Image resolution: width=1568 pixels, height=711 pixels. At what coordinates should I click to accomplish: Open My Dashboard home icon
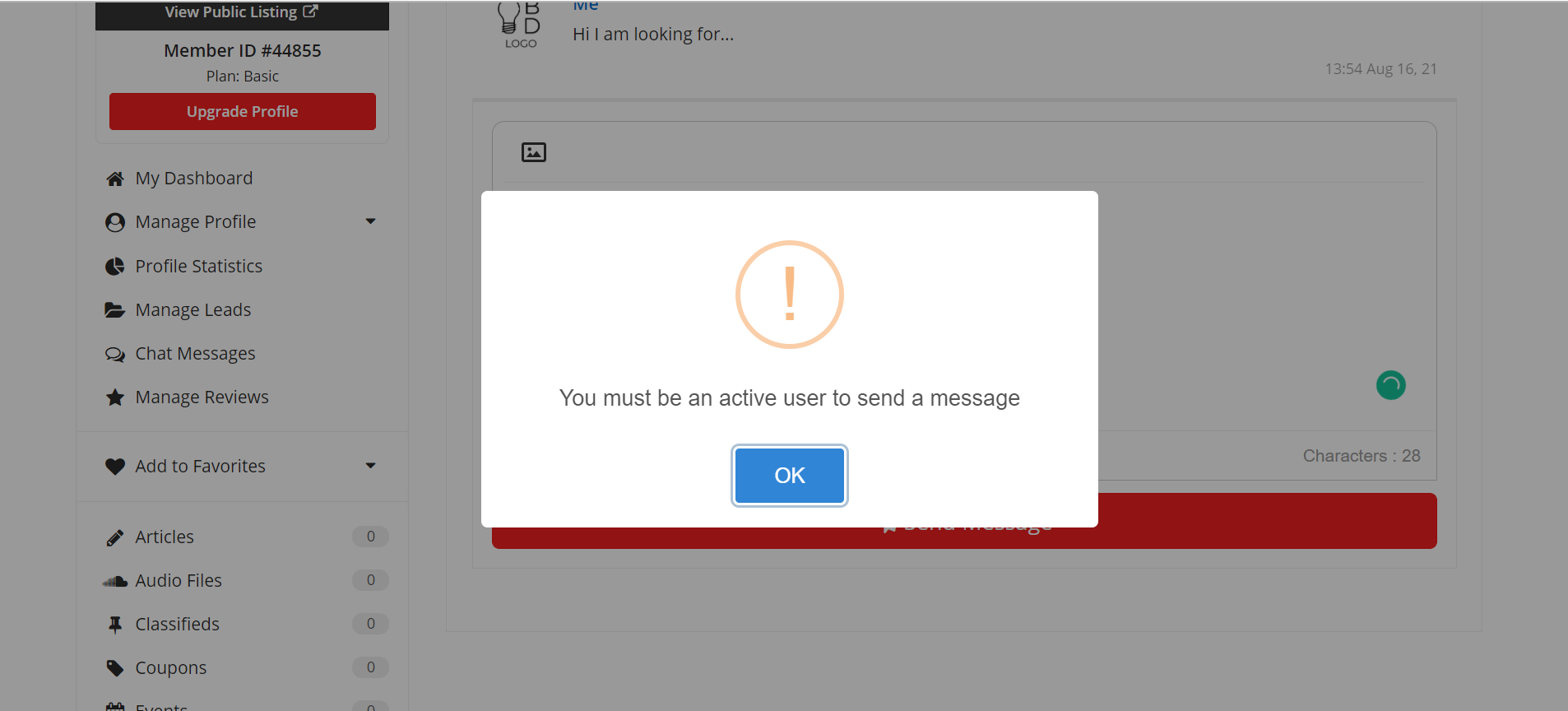click(115, 179)
